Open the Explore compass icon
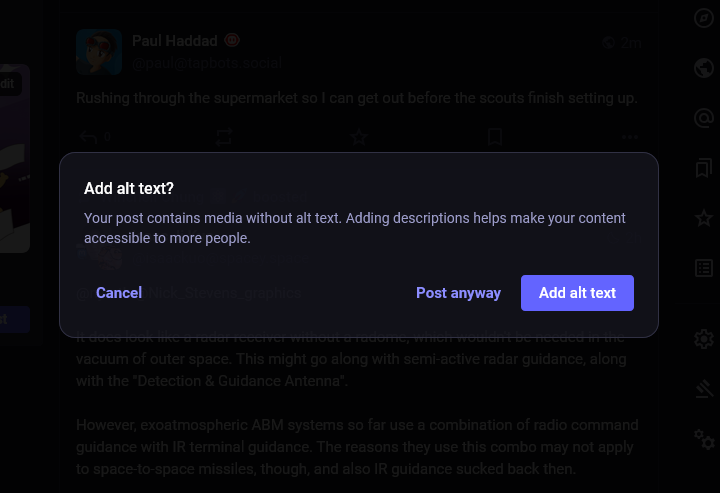The width and height of the screenshot is (720, 493). click(x=704, y=18)
